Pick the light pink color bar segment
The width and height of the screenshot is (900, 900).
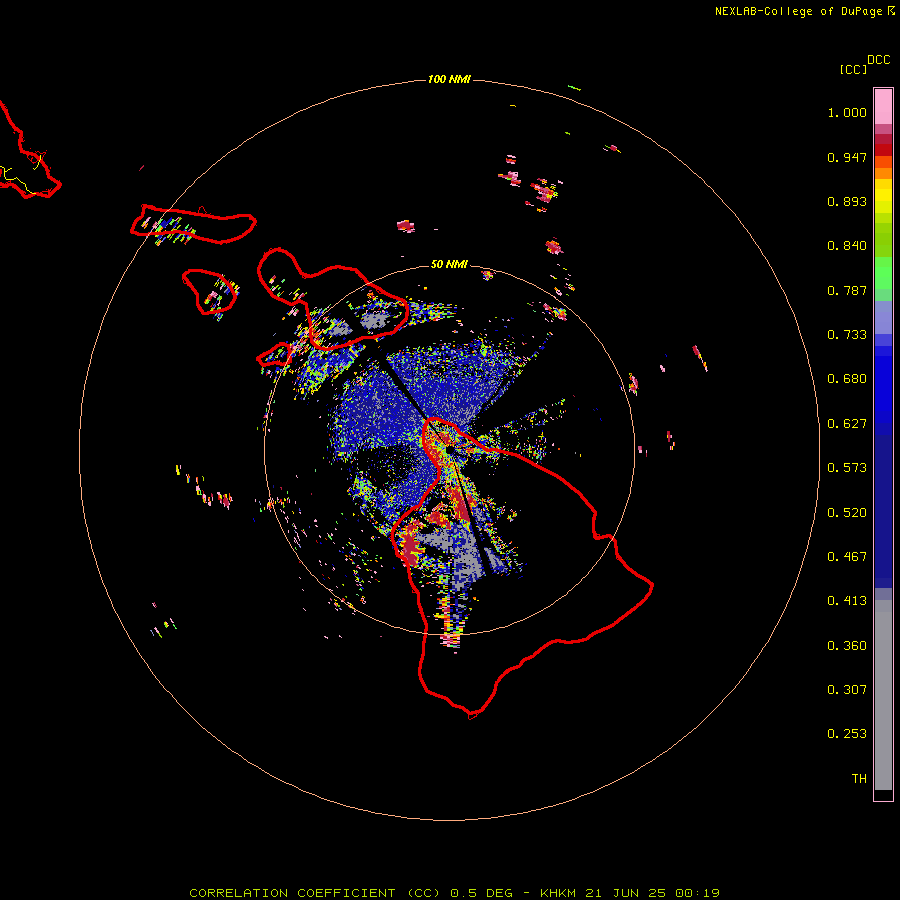pyautogui.click(x=883, y=107)
